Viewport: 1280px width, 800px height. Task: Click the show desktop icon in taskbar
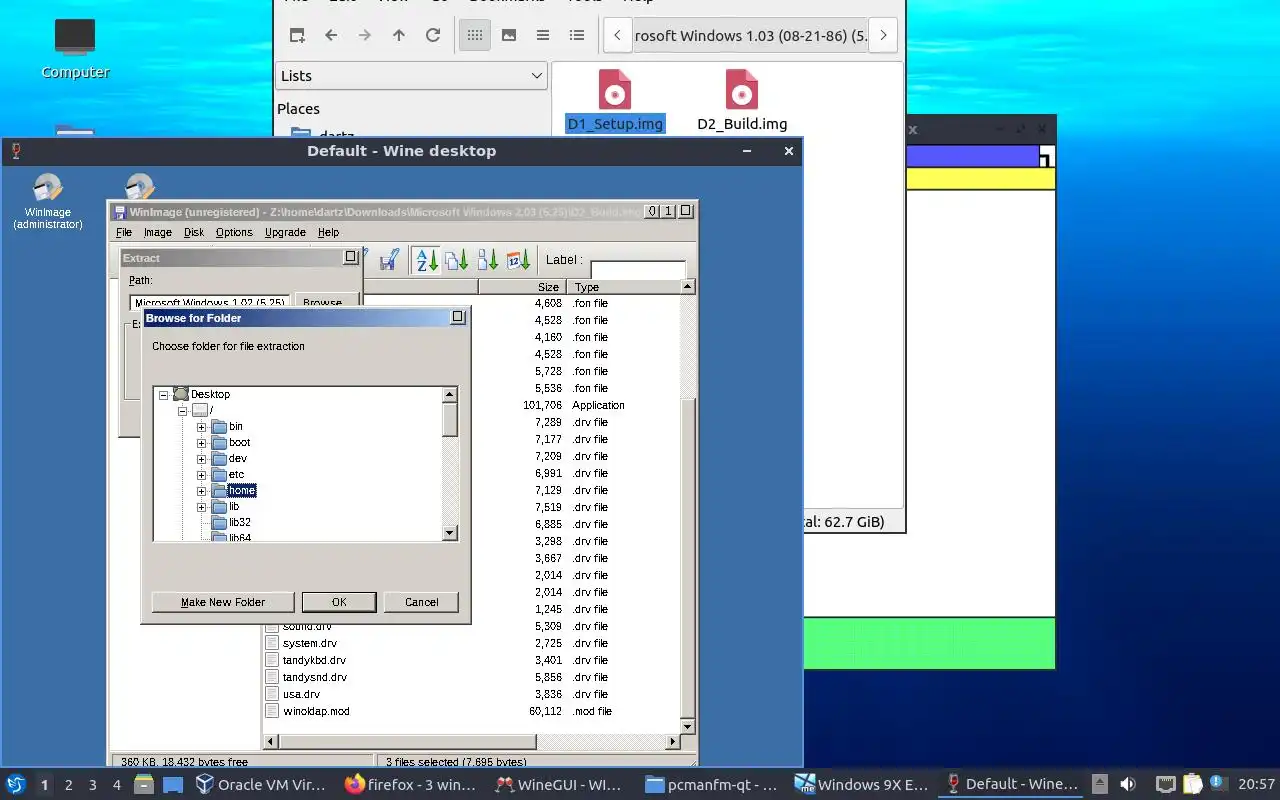(x=173, y=785)
